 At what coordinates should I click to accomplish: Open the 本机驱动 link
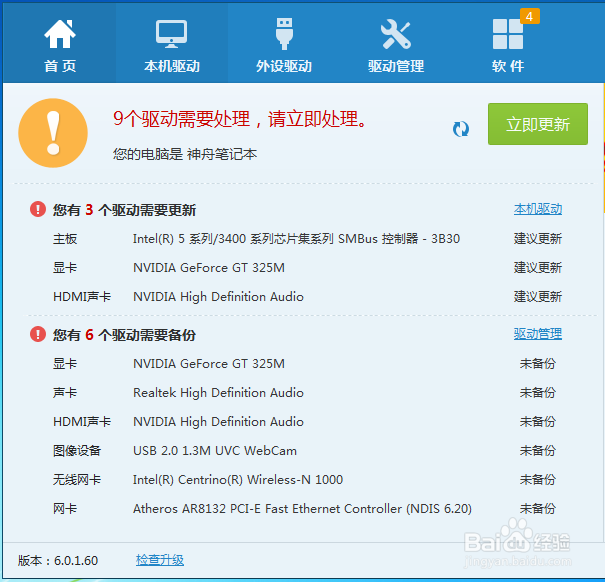[537, 209]
